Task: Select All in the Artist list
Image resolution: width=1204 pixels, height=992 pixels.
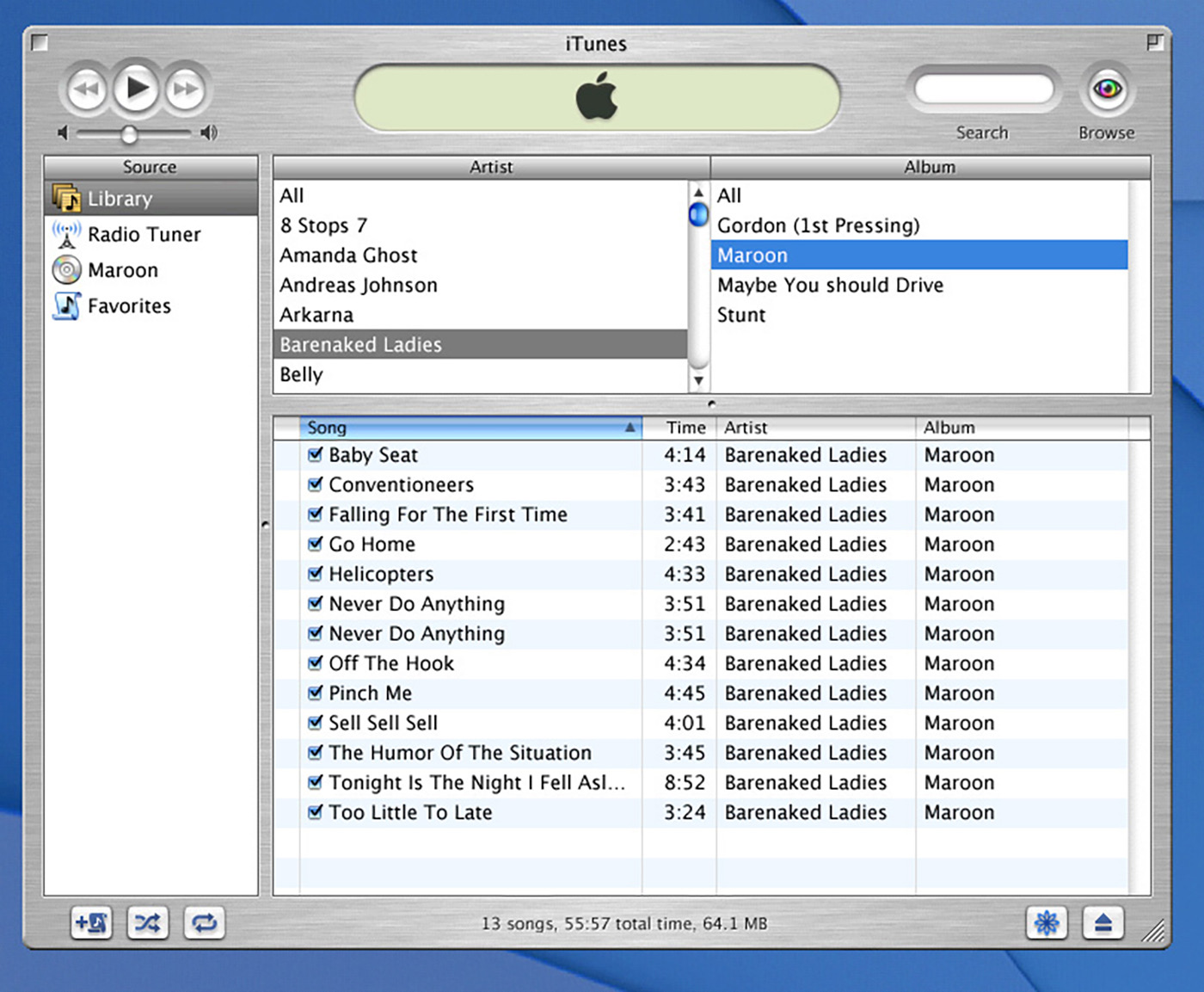Action: click(x=481, y=195)
